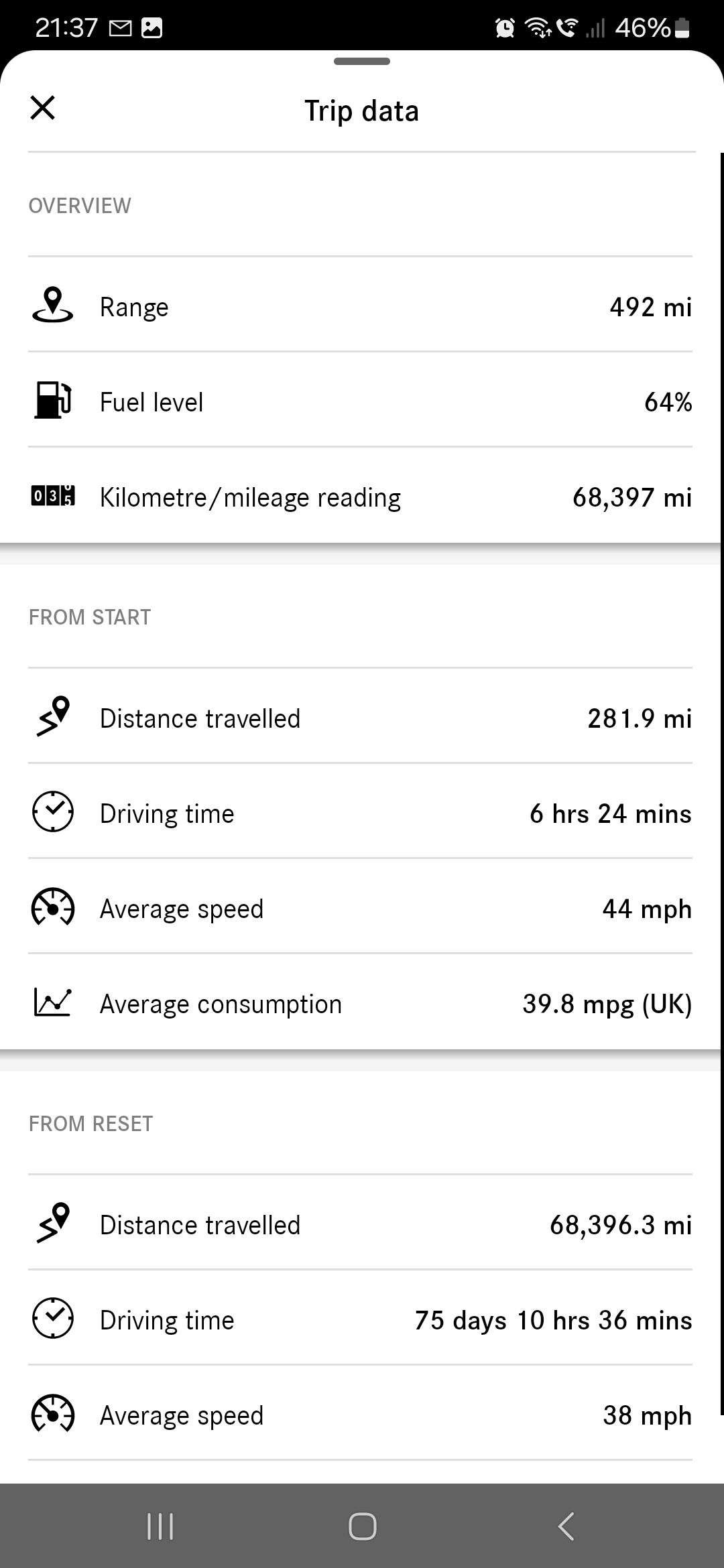
Task: Tap the From Start distance route icon
Action: coord(52,717)
